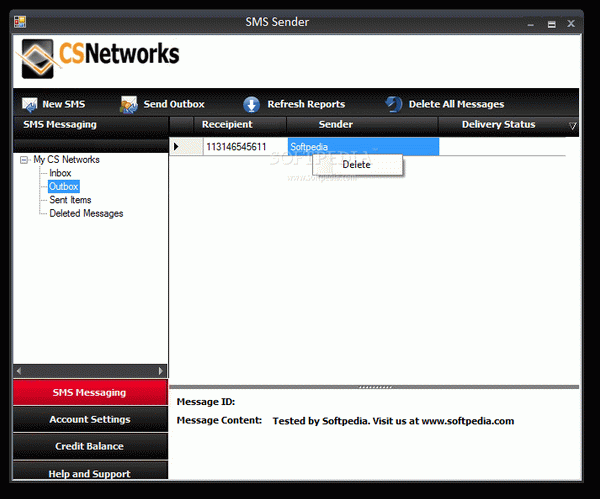Open Deleted Messages folder
Screen dimensions: 600x499
point(86,214)
